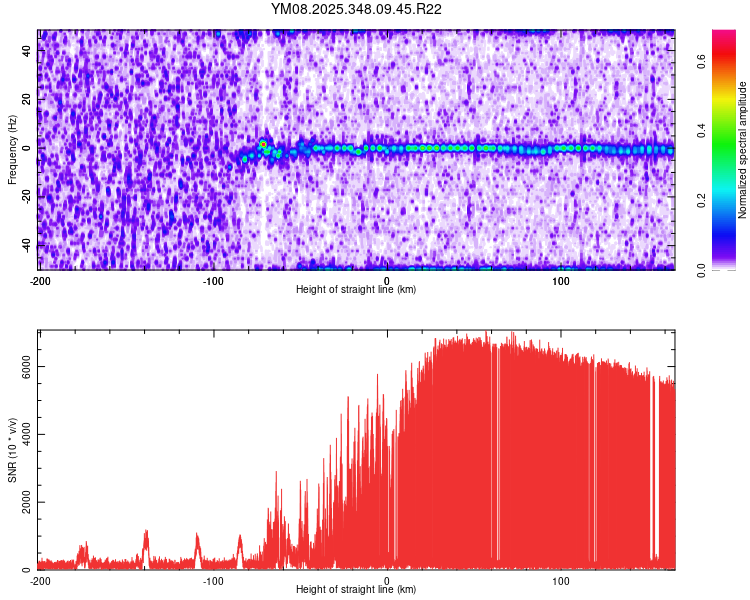Click the SNR plot's Height of straight line label
750x600 pixels.
tap(356, 589)
